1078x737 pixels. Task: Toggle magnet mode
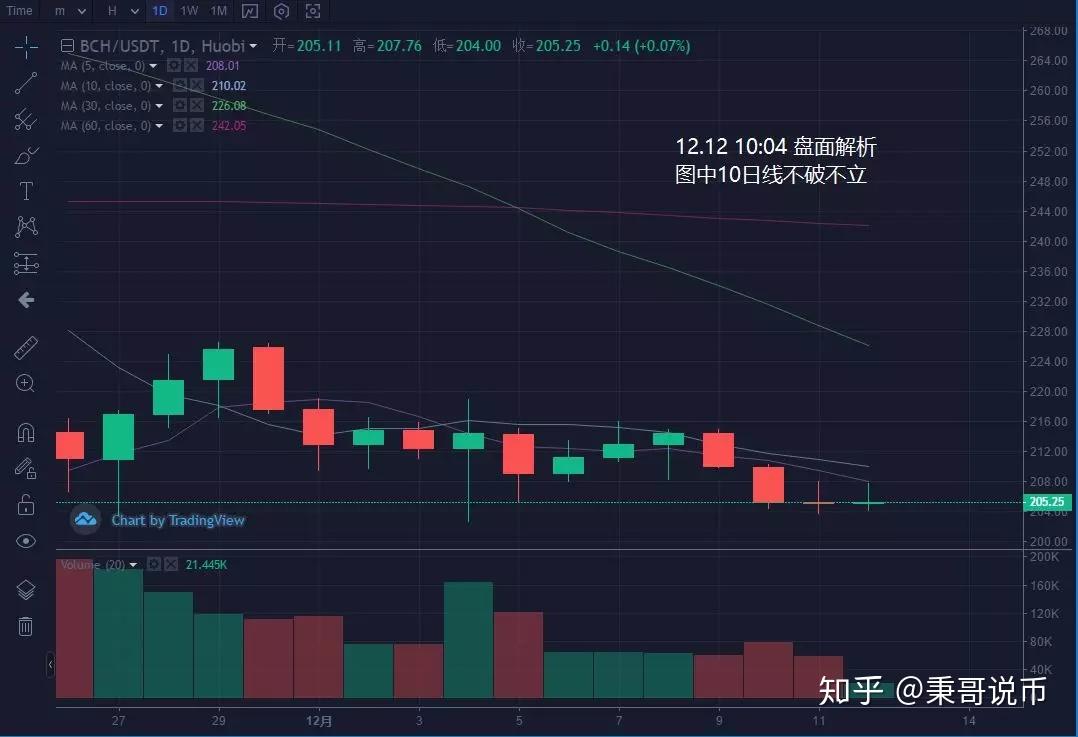click(25, 433)
